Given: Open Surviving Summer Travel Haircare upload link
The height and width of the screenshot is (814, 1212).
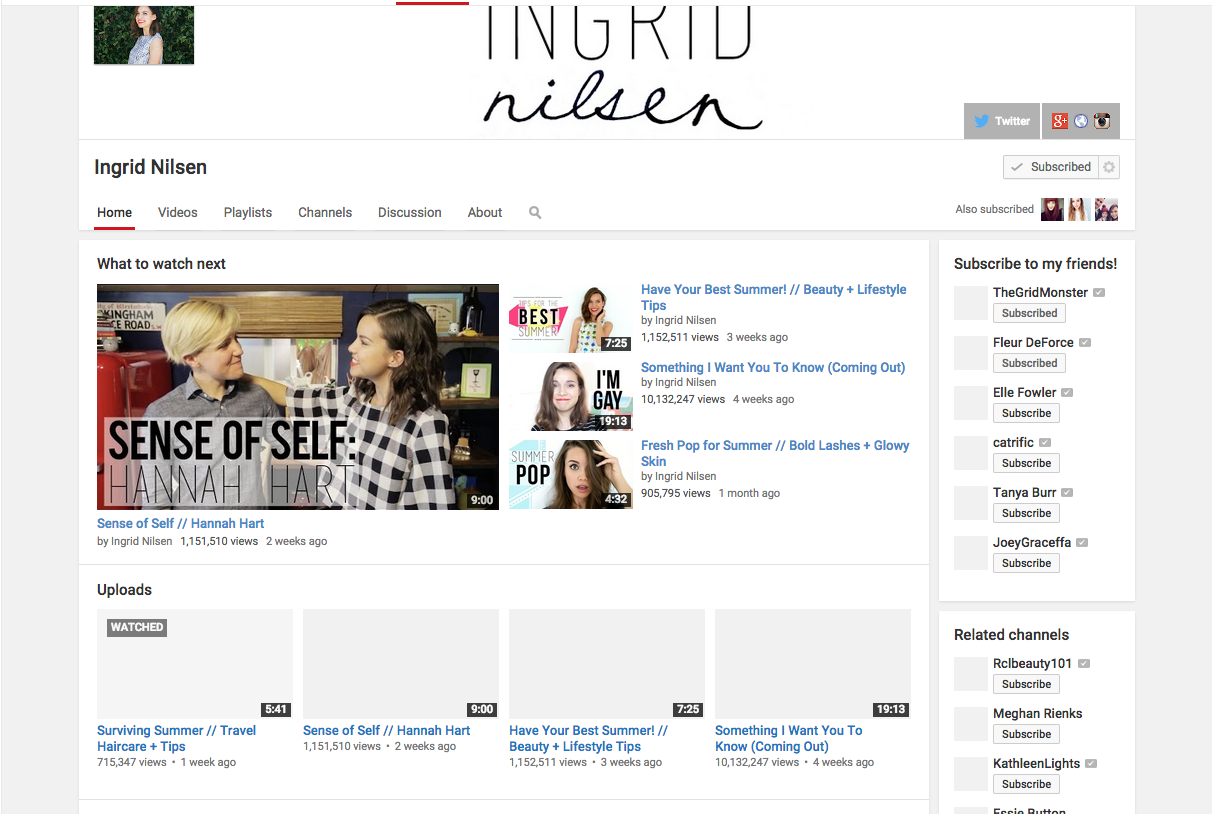Looking at the screenshot, I should (x=176, y=738).
